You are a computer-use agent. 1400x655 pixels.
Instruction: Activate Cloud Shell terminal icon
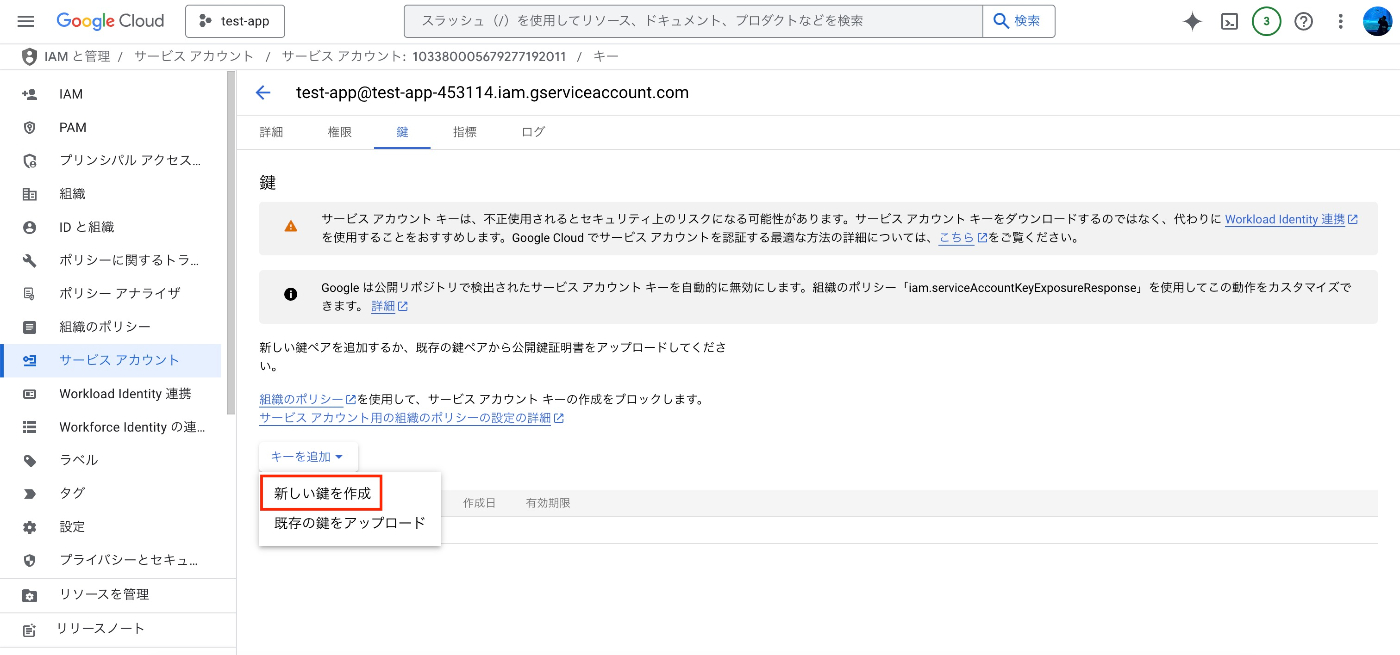[1230, 21]
